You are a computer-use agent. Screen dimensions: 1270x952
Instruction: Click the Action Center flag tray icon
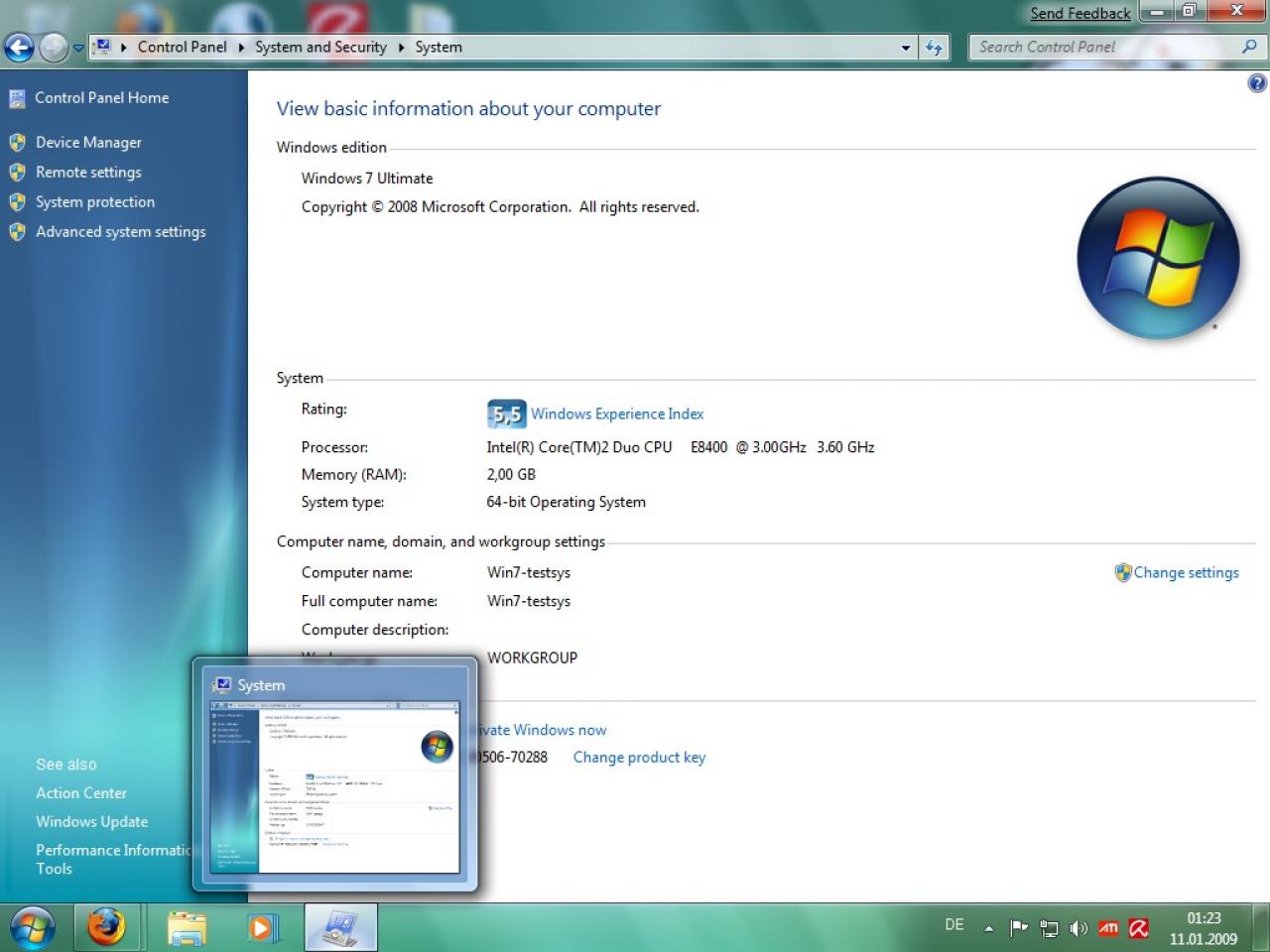(1018, 928)
